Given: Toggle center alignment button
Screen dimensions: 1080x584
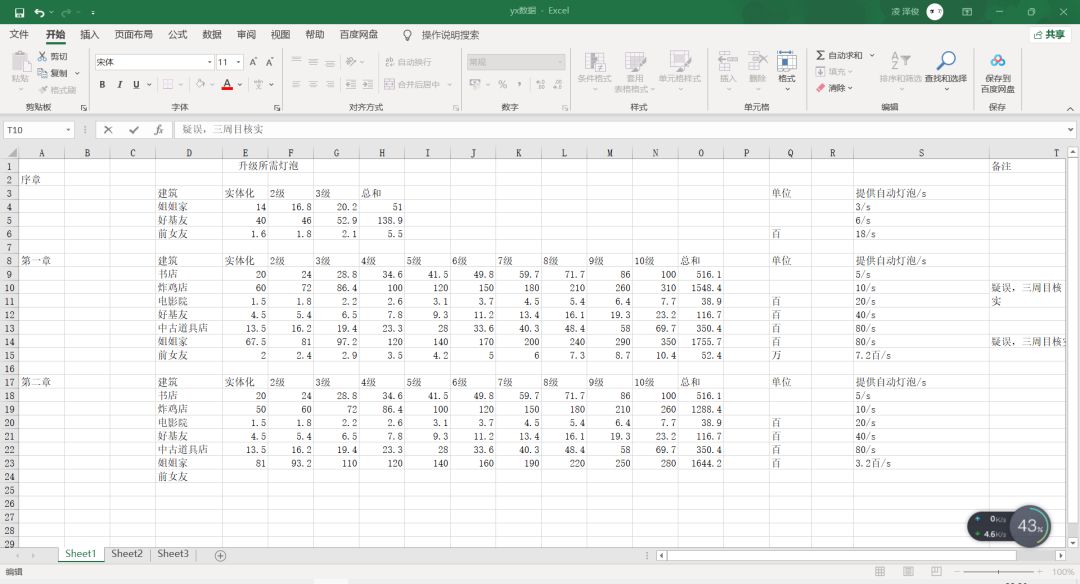Looking at the screenshot, I should point(313,85).
